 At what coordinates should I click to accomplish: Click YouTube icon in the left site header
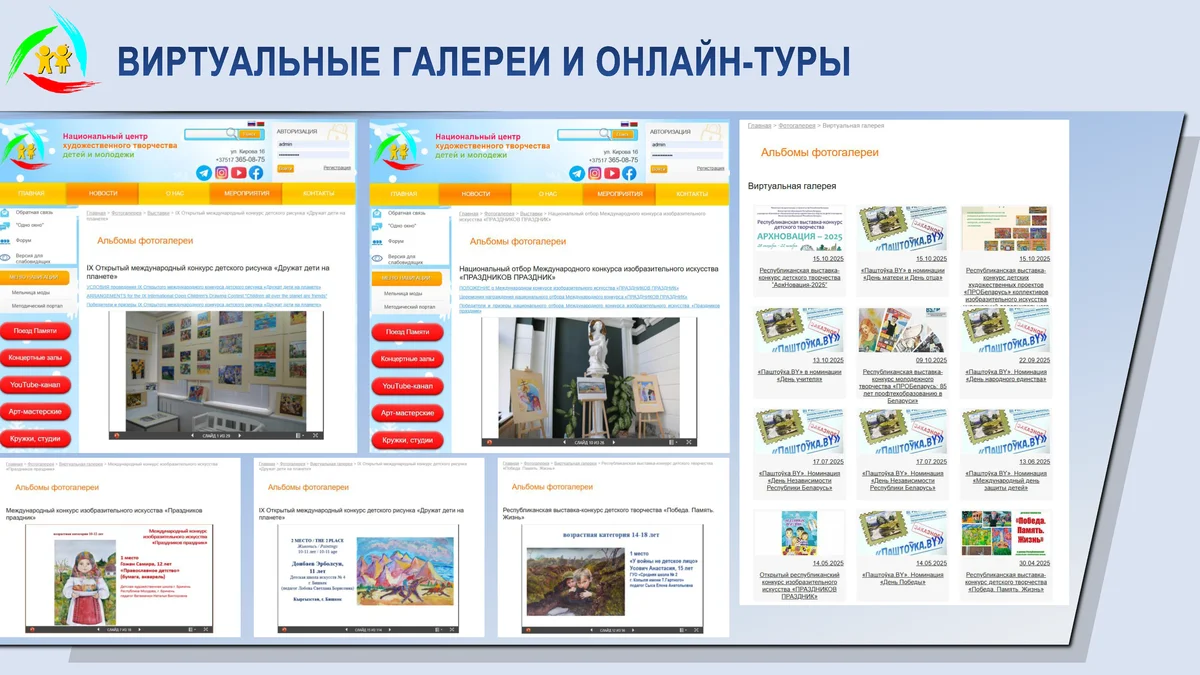click(238, 172)
